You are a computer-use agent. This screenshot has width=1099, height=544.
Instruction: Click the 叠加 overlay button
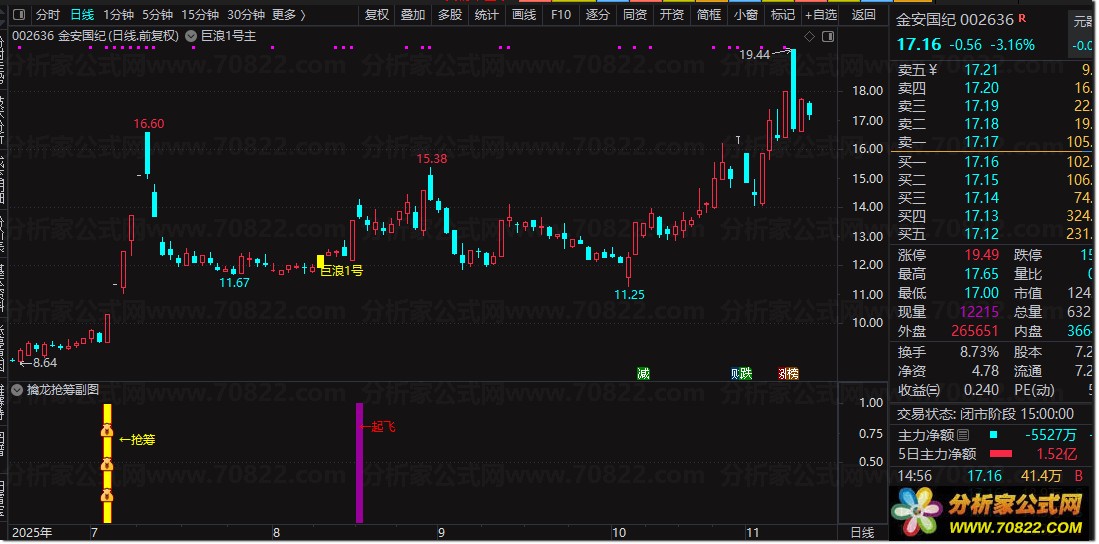[x=413, y=15]
